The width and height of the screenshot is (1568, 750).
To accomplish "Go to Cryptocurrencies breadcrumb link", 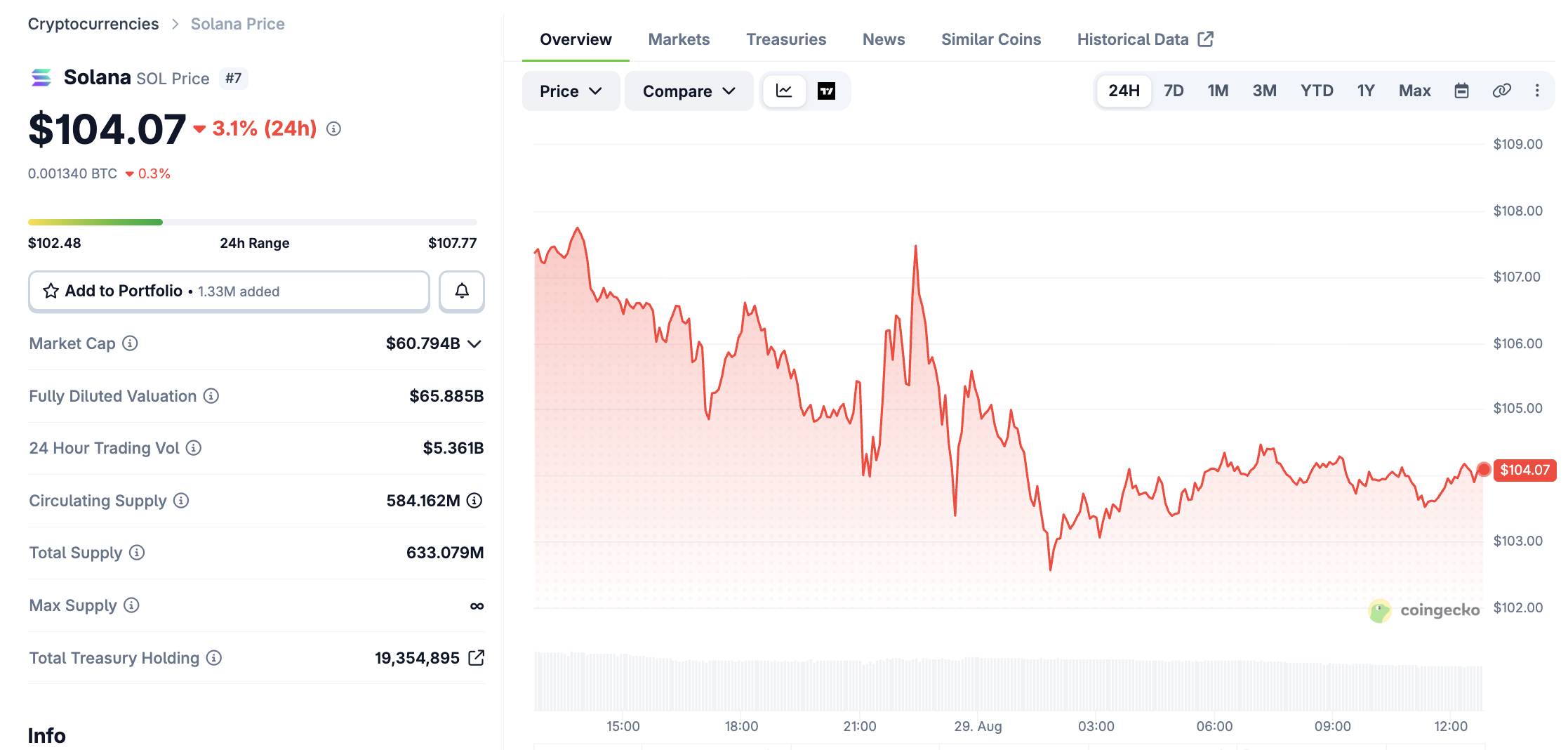I will coord(93,24).
